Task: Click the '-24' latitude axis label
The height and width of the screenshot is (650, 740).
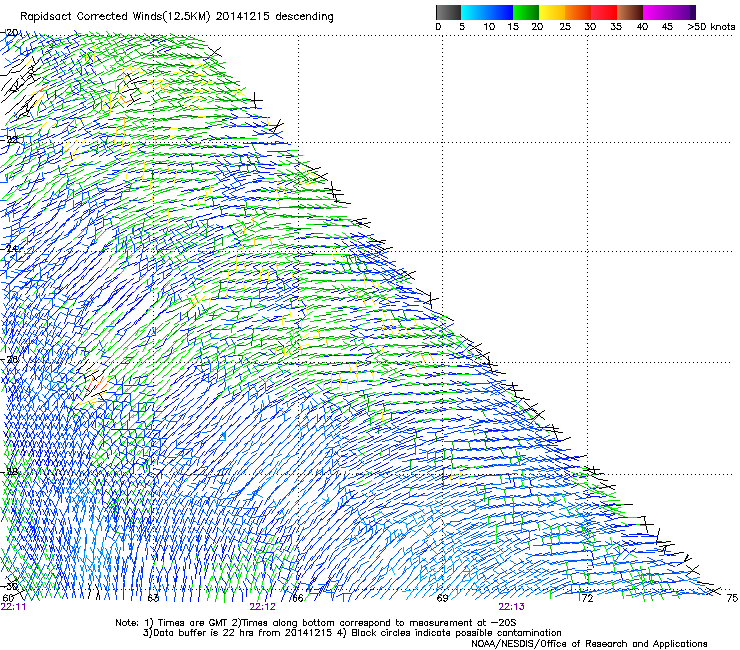Action: [x=10, y=248]
